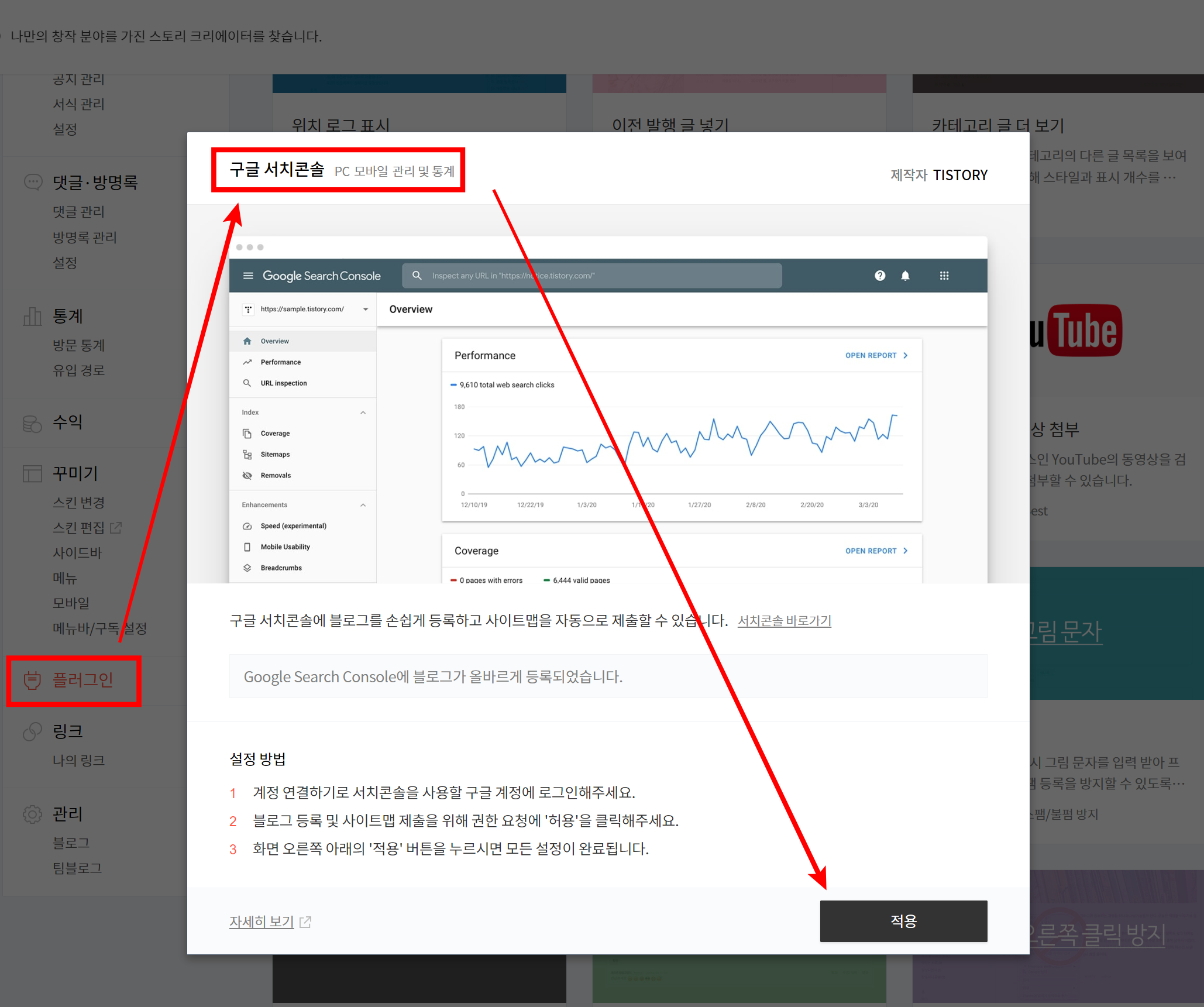
Task: Click the Search Console notification bell icon
Action: pyautogui.click(x=905, y=276)
